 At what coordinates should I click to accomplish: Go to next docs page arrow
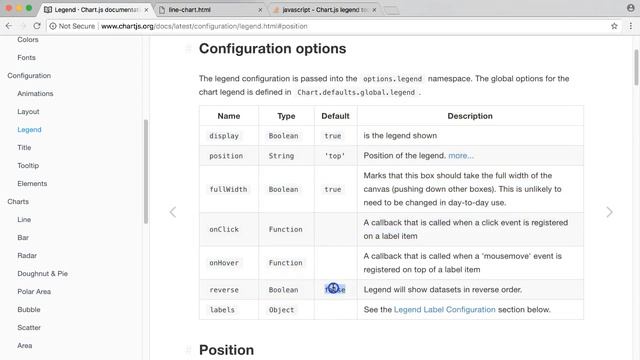tap(609, 212)
